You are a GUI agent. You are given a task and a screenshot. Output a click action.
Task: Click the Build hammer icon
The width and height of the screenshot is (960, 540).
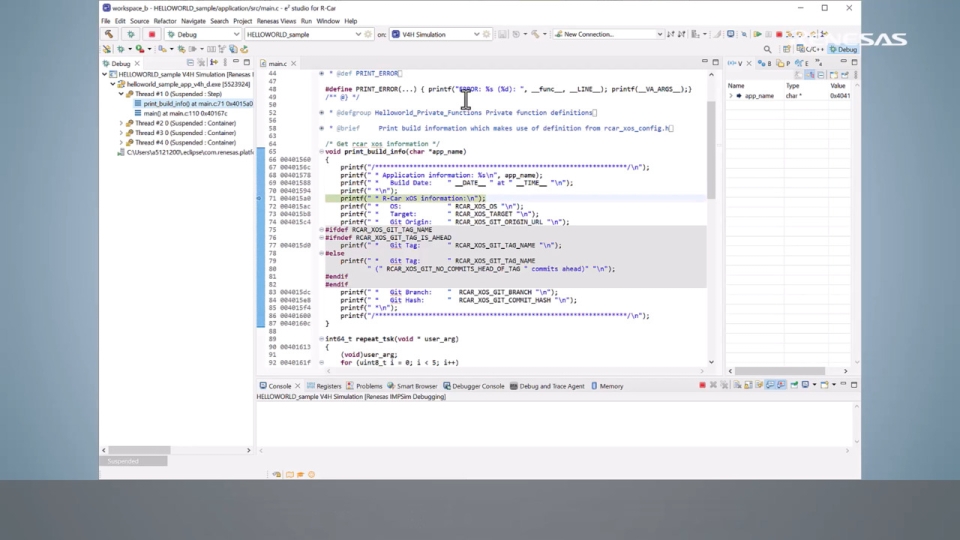109,34
